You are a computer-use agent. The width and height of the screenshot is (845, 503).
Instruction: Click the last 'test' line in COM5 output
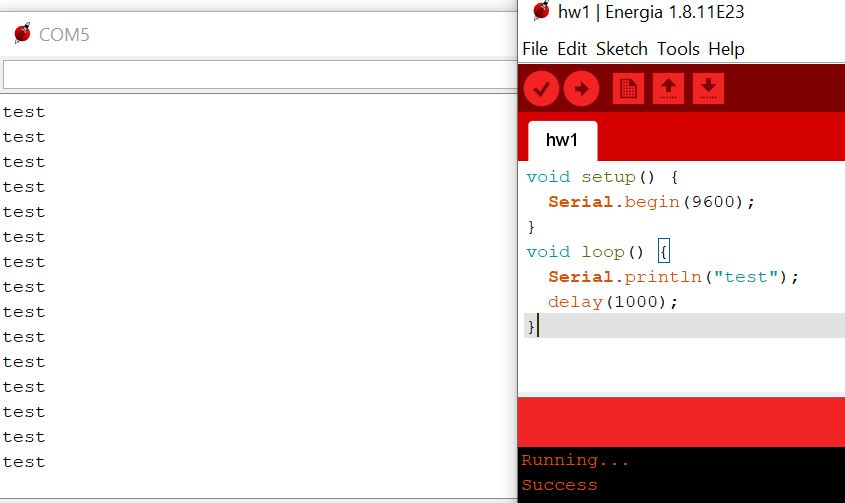click(24, 462)
